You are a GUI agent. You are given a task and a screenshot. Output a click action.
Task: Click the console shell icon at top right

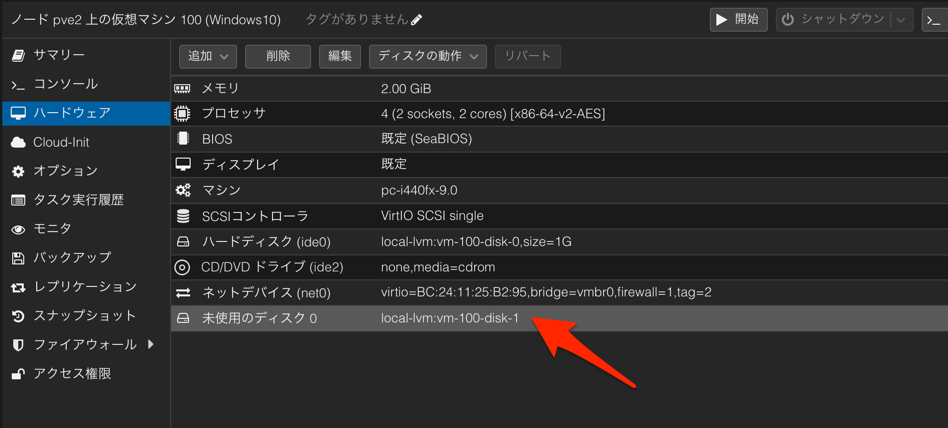pos(933,20)
